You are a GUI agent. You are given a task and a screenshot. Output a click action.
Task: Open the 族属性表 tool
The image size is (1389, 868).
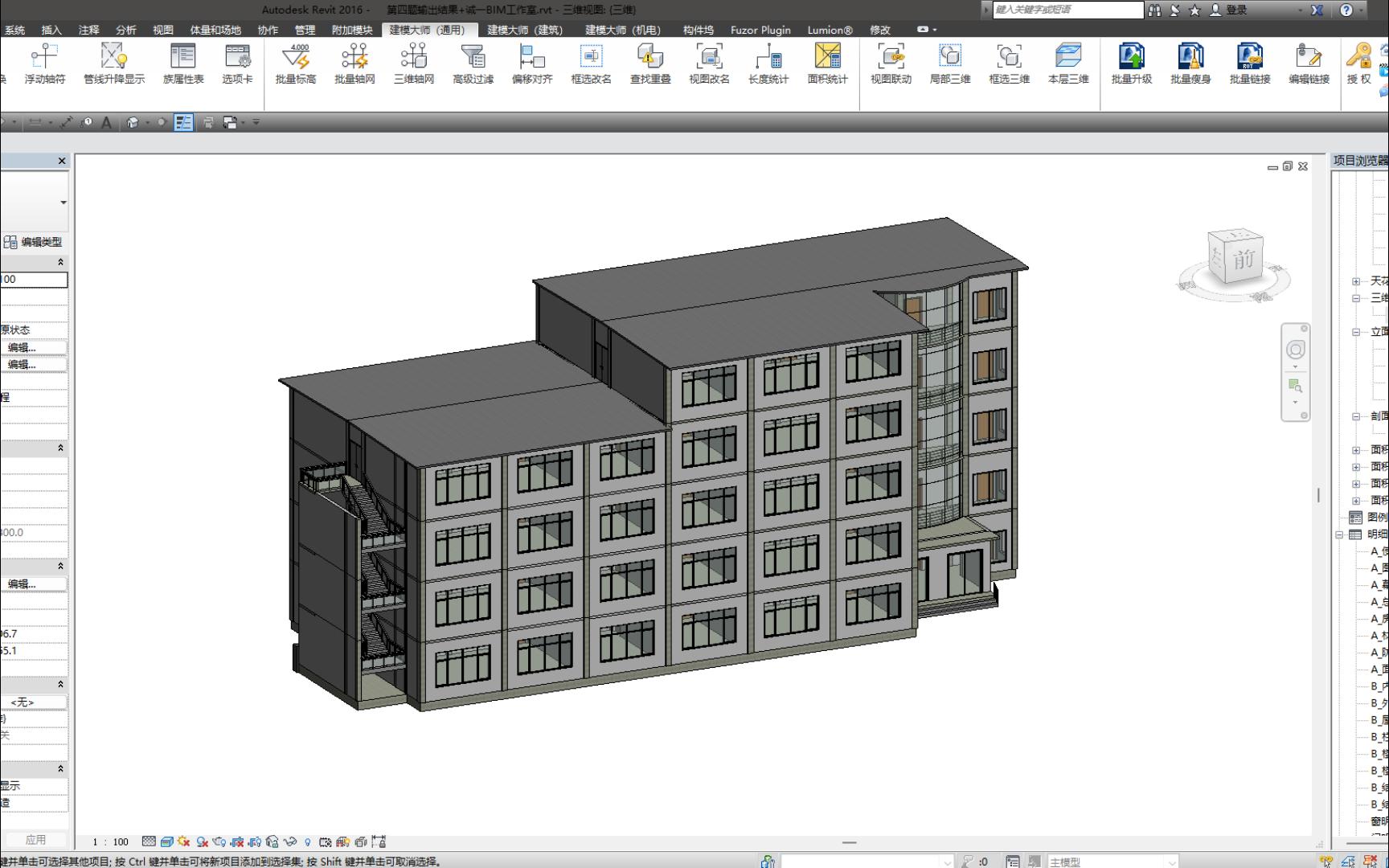(183, 63)
